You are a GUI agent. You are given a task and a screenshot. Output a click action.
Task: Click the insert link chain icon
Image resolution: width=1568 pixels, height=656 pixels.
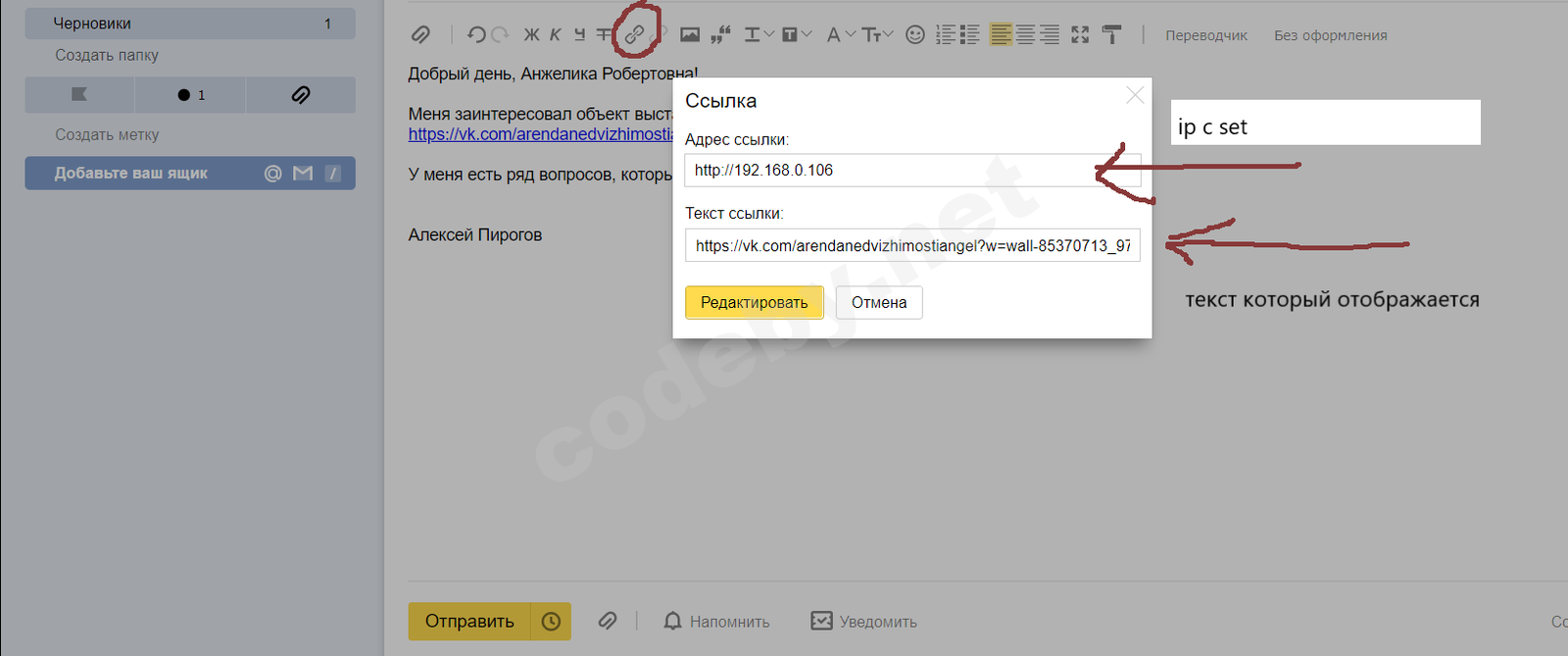pyautogui.click(x=635, y=34)
